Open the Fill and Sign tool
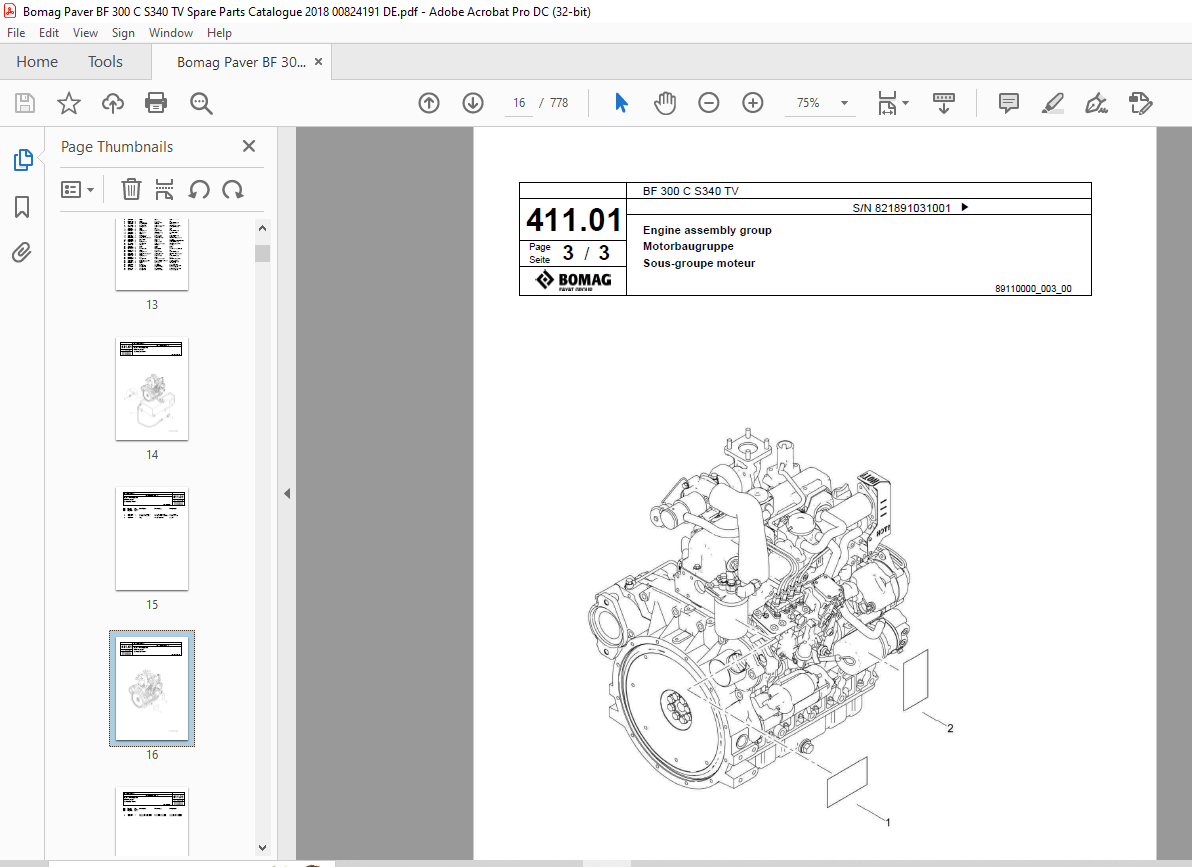The height and width of the screenshot is (867, 1192). tap(1096, 103)
